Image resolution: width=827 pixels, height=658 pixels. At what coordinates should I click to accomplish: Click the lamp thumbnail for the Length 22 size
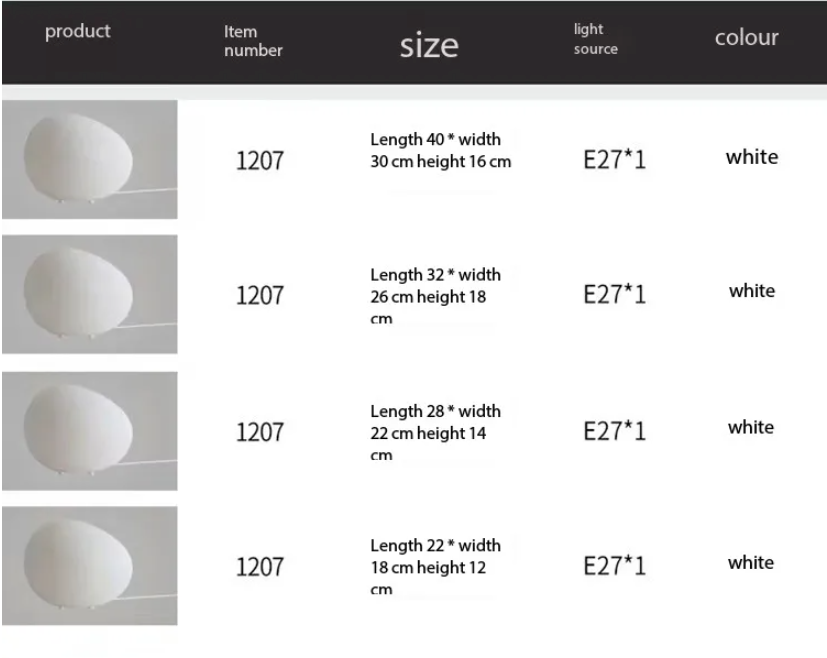[x=89, y=566]
